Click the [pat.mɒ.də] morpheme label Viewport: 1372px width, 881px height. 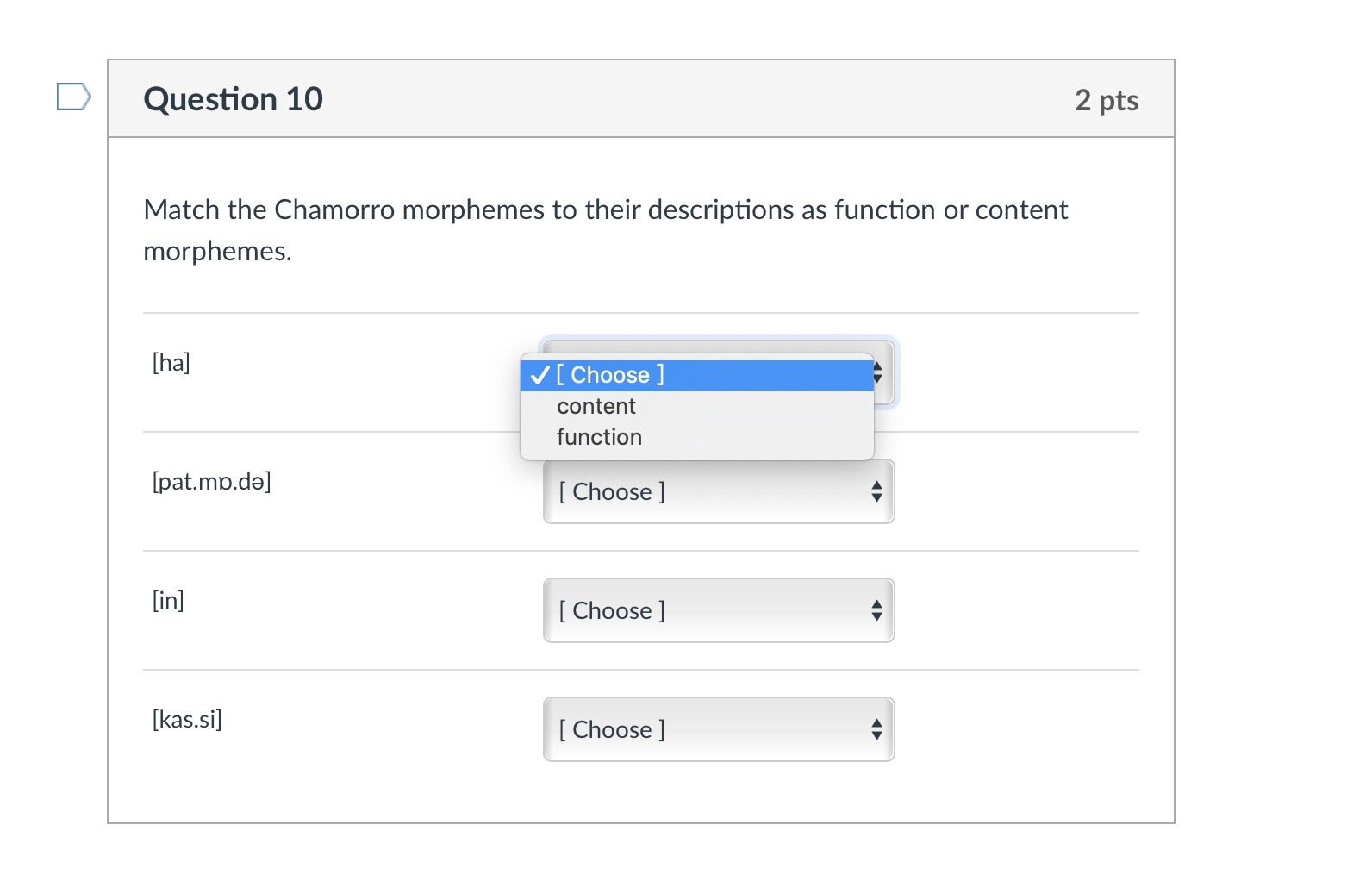(212, 481)
